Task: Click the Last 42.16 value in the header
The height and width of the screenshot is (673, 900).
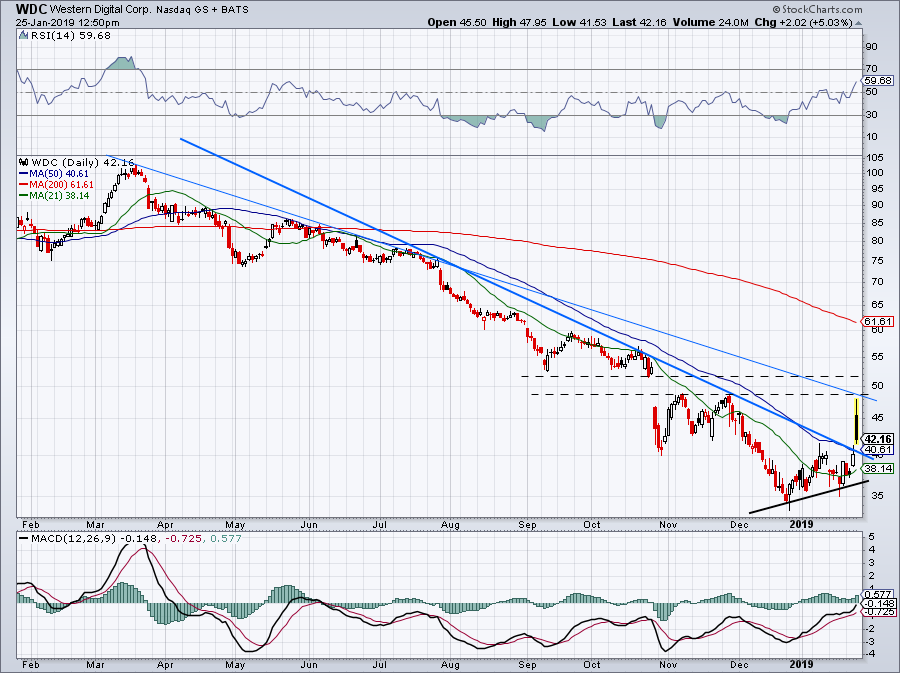Action: (639, 22)
